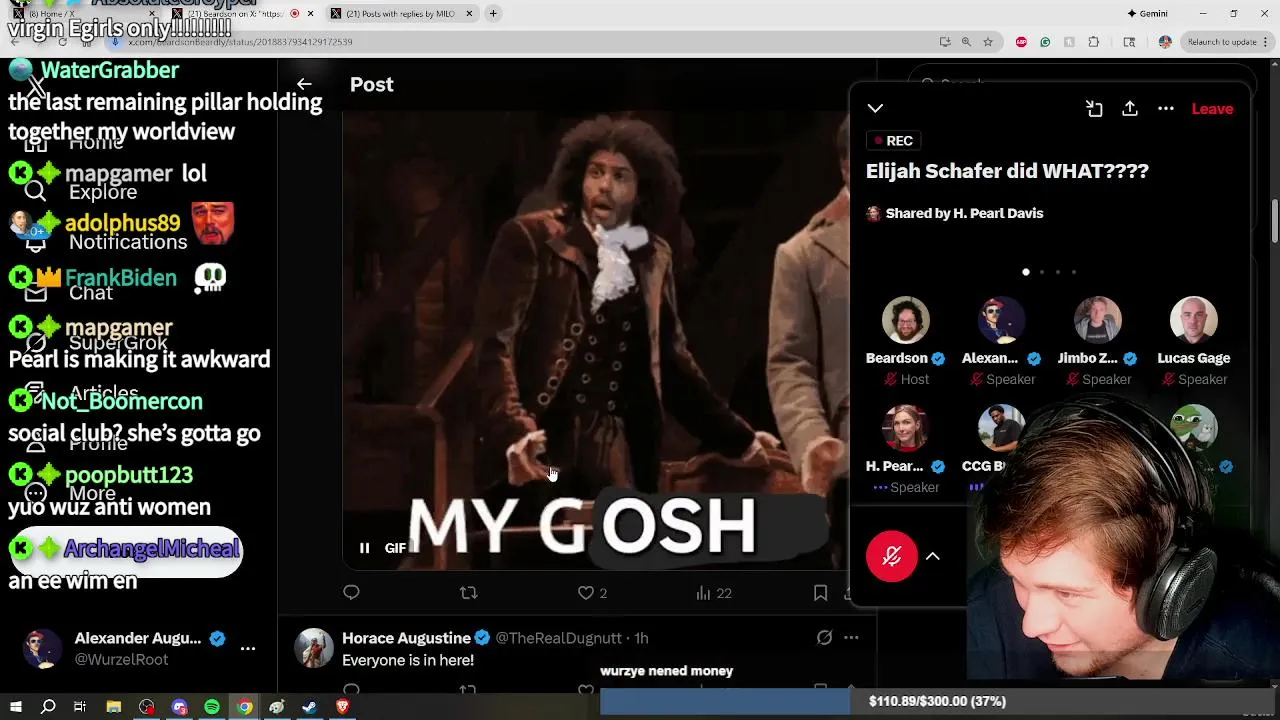Image resolution: width=1280 pixels, height=720 pixels.
Task: Unmute the red microphone button
Action: pos(892,556)
